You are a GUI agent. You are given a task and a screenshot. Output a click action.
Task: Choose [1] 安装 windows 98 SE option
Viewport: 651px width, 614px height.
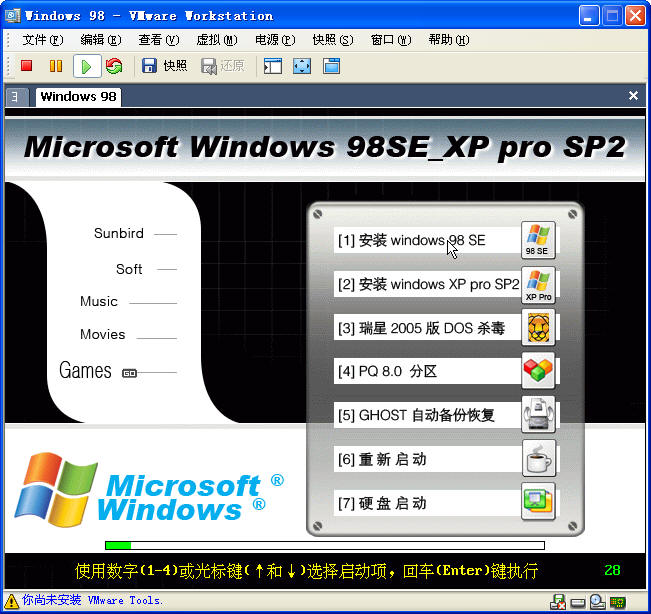coord(427,240)
